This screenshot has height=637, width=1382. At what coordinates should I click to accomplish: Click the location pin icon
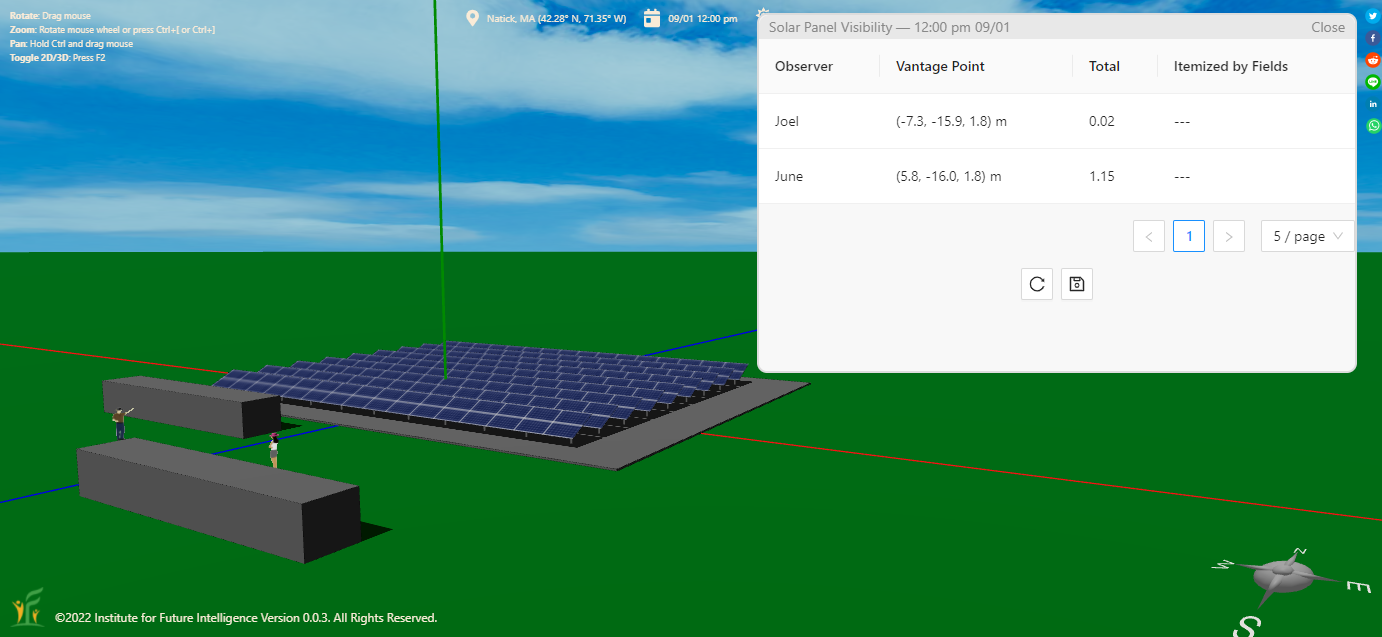coord(473,18)
